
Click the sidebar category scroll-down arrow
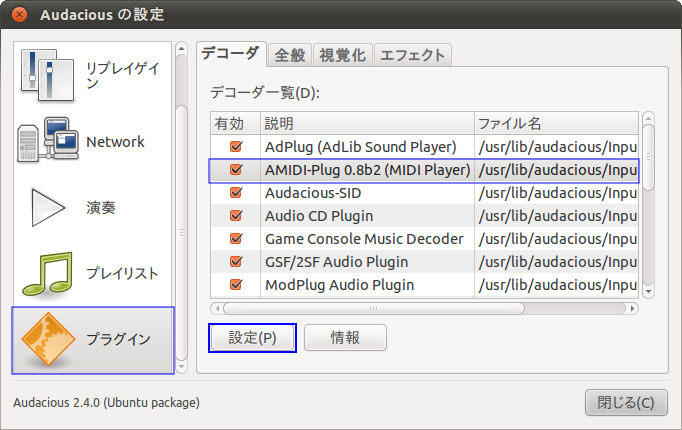tap(182, 367)
